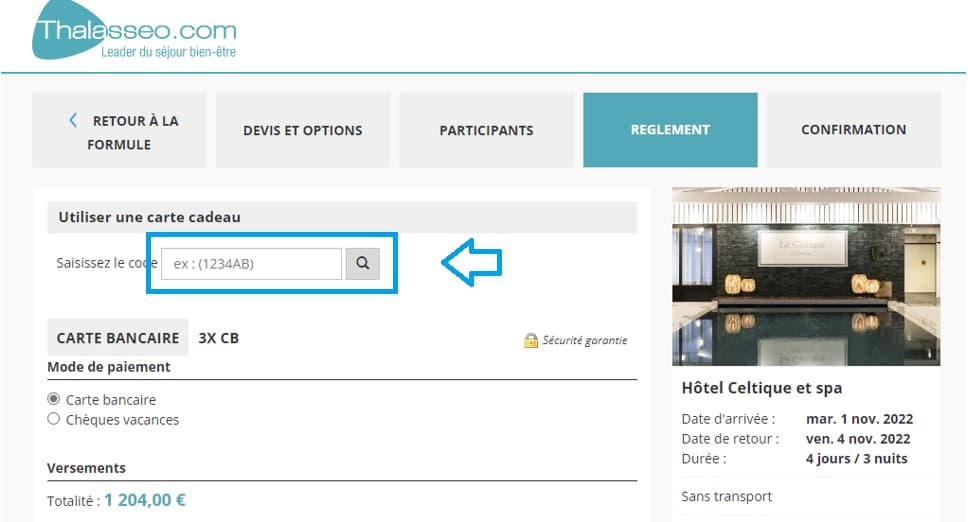The width and height of the screenshot is (968, 522).
Task: Choose Chèques vacances payment mode
Action: tap(54, 419)
